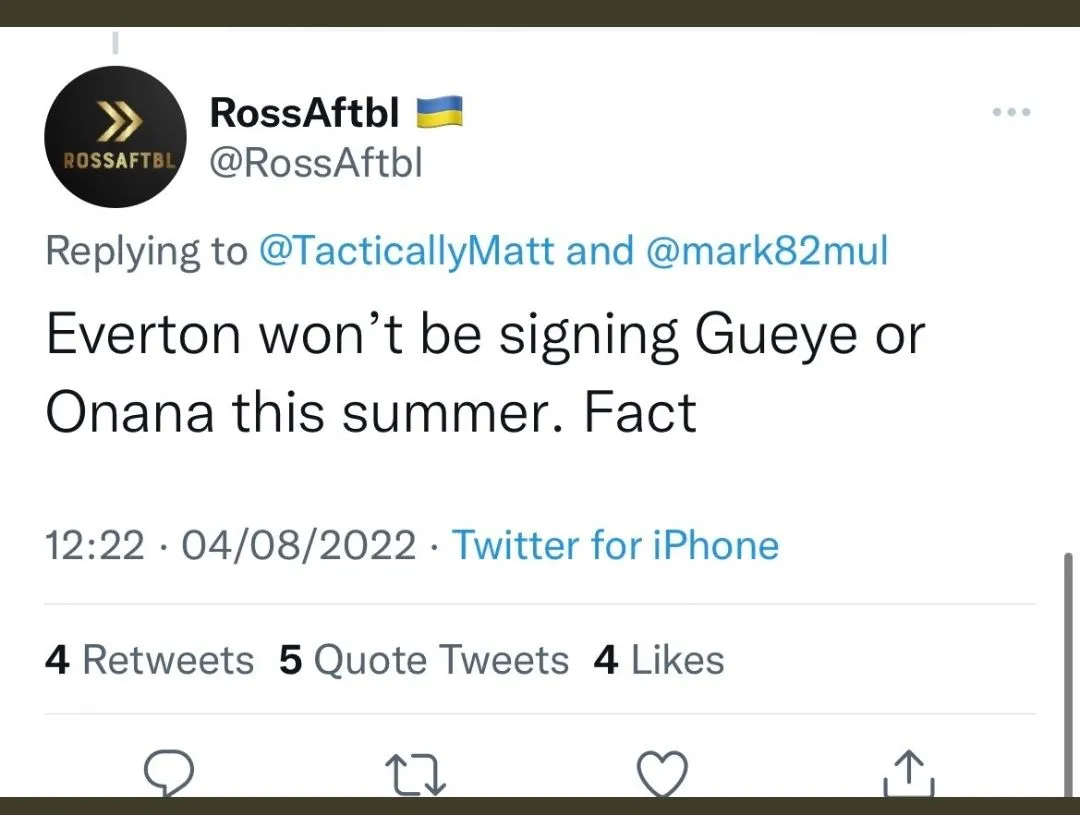Open the @TacticallyMatt mention link
The height and width of the screenshot is (815, 1080).
(x=406, y=250)
